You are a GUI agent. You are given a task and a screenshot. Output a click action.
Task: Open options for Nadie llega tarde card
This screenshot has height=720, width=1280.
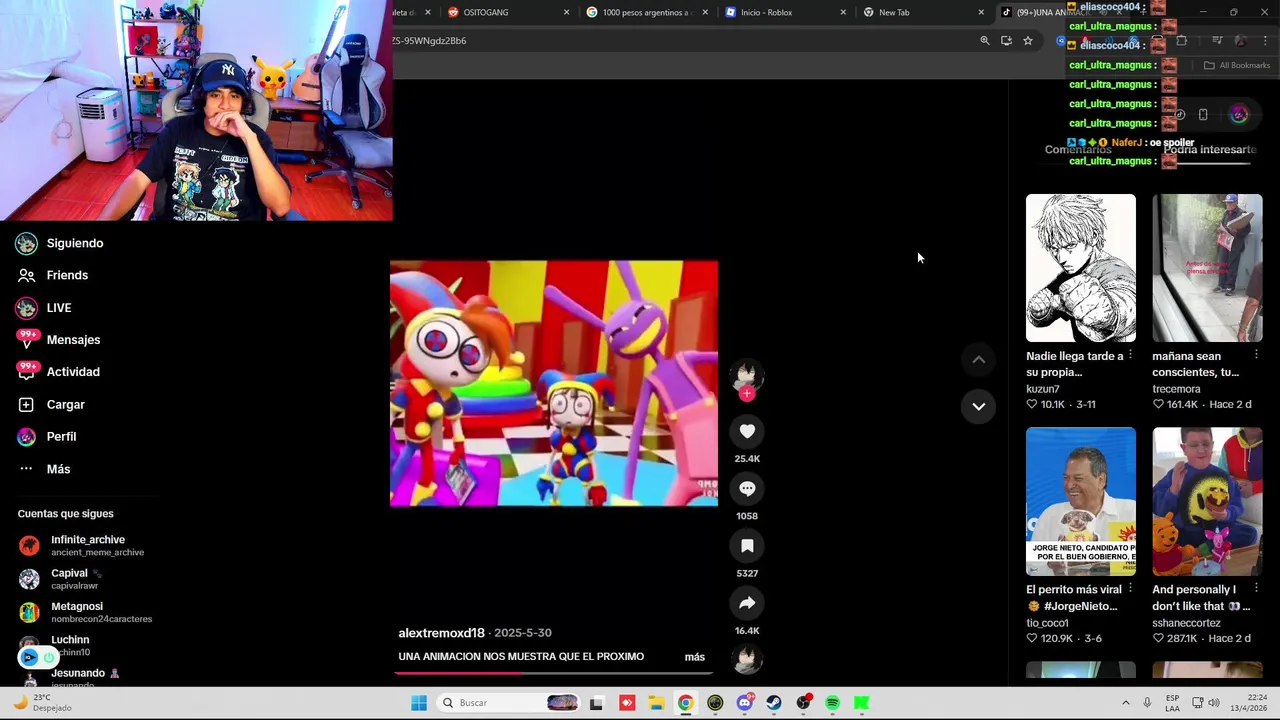tap(1130, 356)
